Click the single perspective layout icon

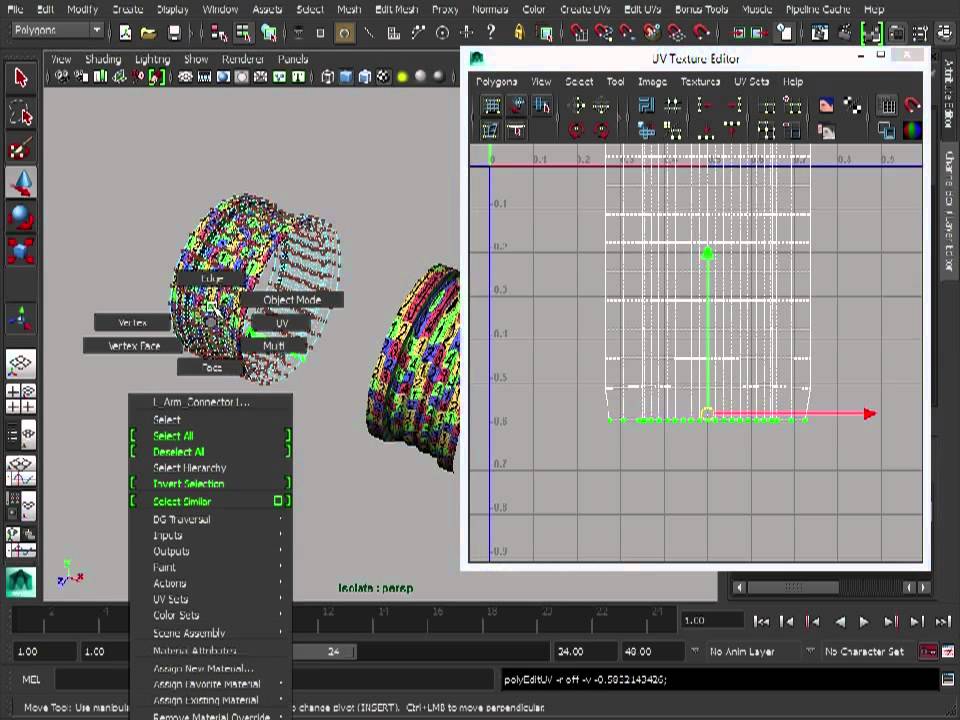(x=20, y=364)
